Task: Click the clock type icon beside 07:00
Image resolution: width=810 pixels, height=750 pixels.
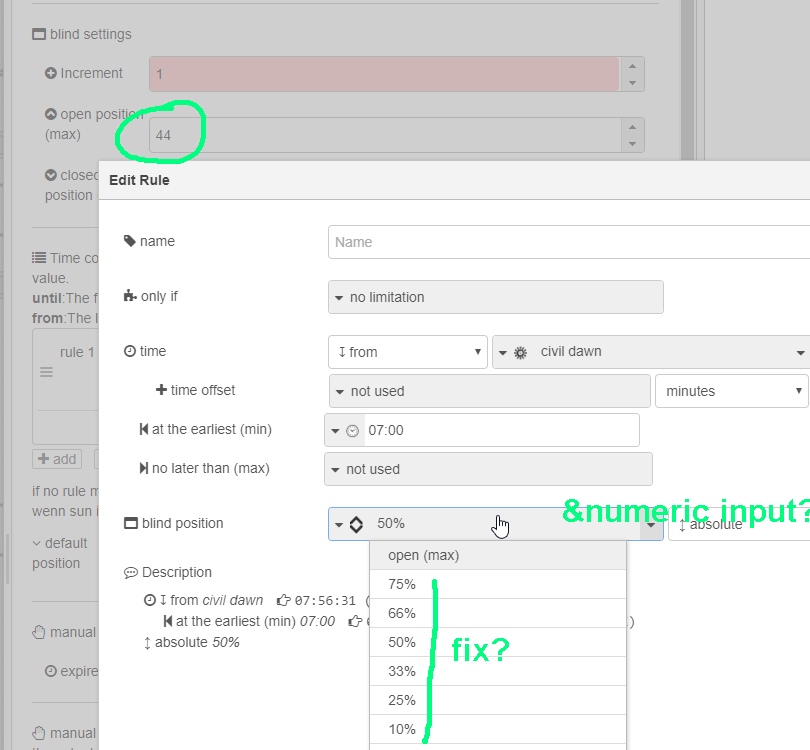Action: click(352, 430)
